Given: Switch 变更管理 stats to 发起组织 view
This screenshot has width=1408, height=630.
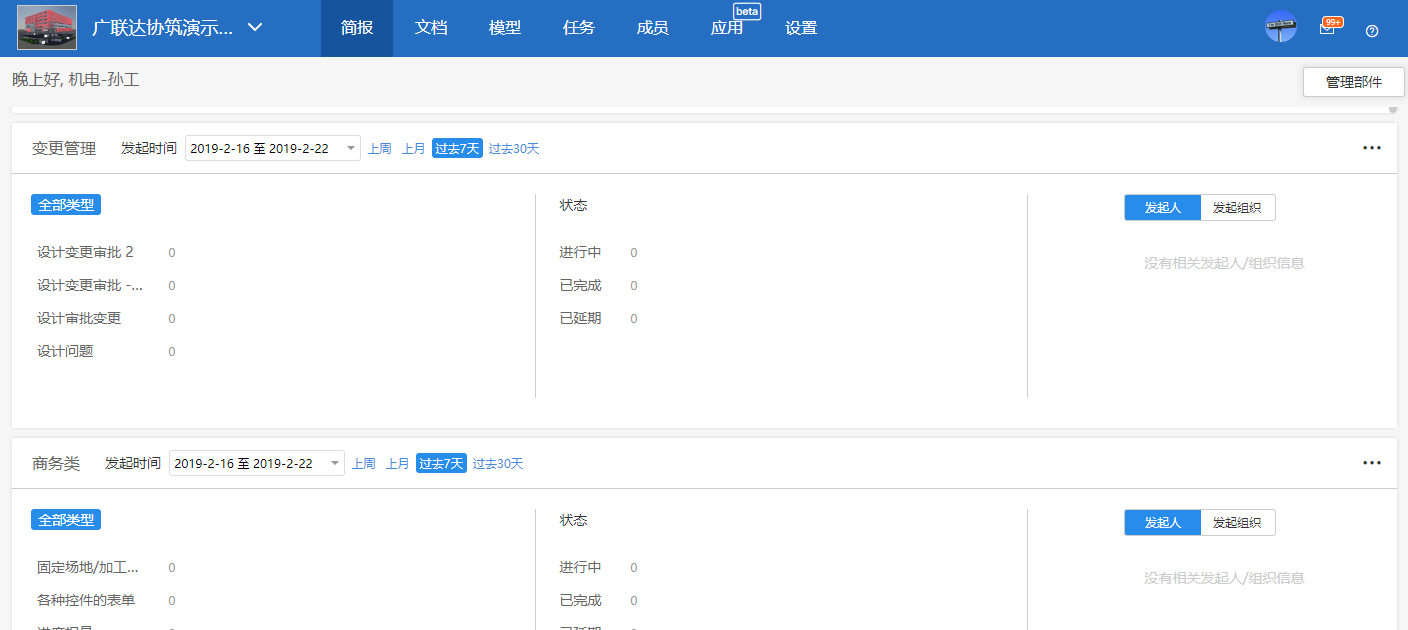Looking at the screenshot, I should (1238, 207).
